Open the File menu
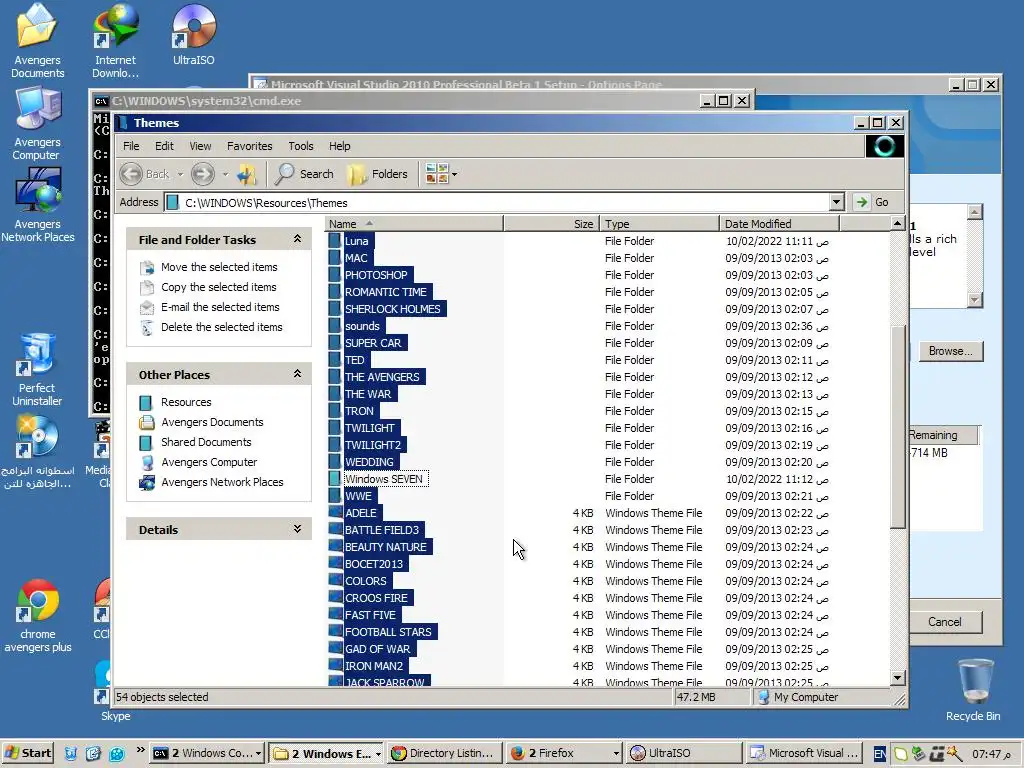 coord(131,146)
